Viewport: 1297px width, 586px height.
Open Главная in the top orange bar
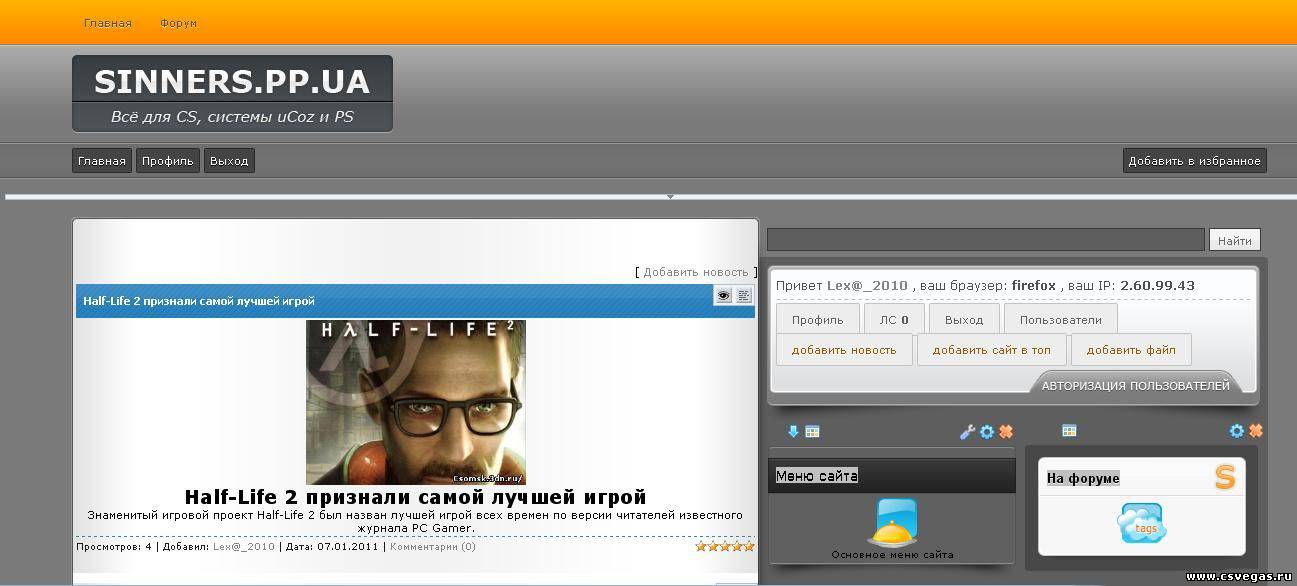108,23
